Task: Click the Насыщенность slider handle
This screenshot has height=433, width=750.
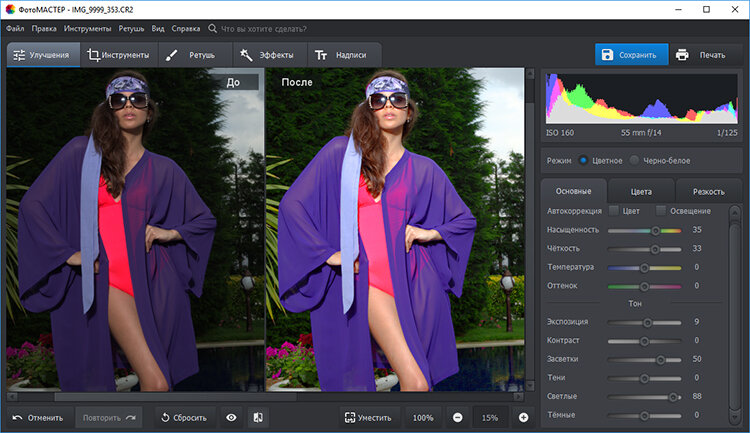Action: [655, 230]
